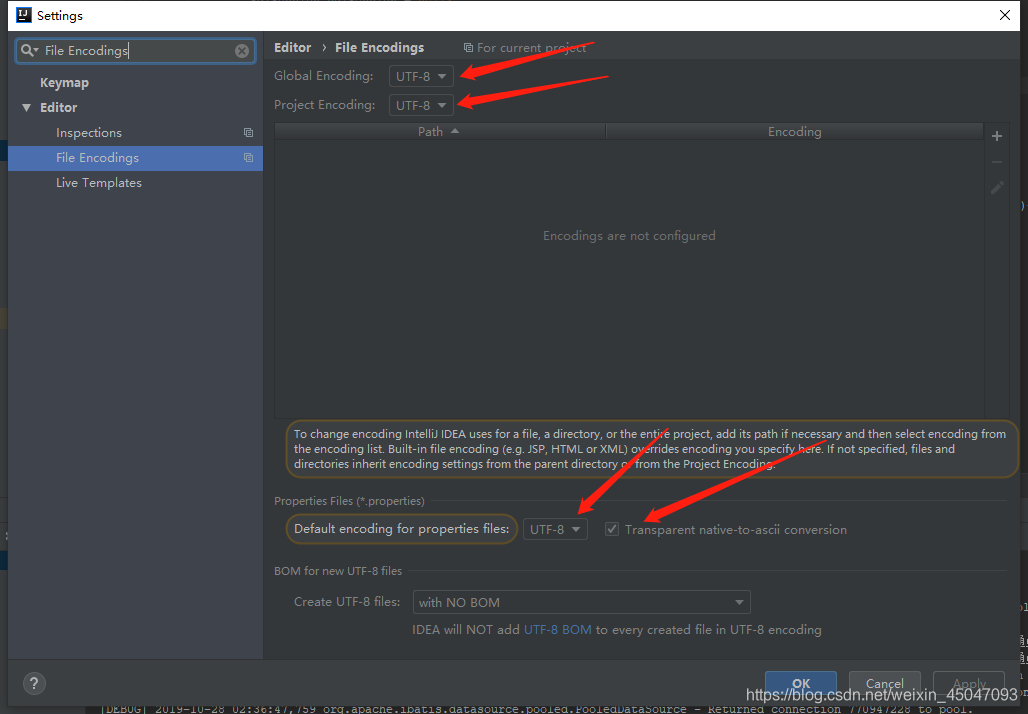Select Keymap in settings tree
Viewport: 1028px width, 714px height.
(64, 83)
